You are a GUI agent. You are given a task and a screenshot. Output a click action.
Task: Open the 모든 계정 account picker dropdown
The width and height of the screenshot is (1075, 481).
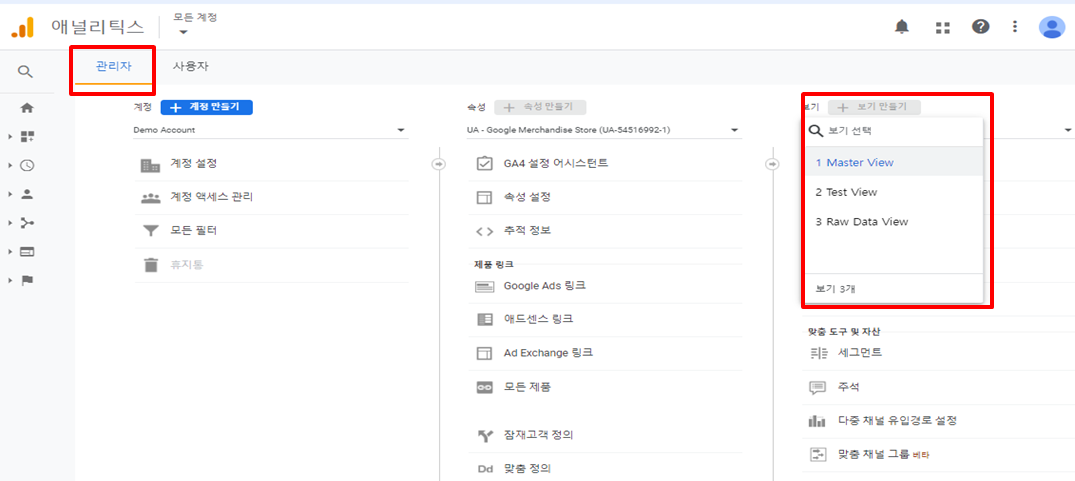coord(195,24)
